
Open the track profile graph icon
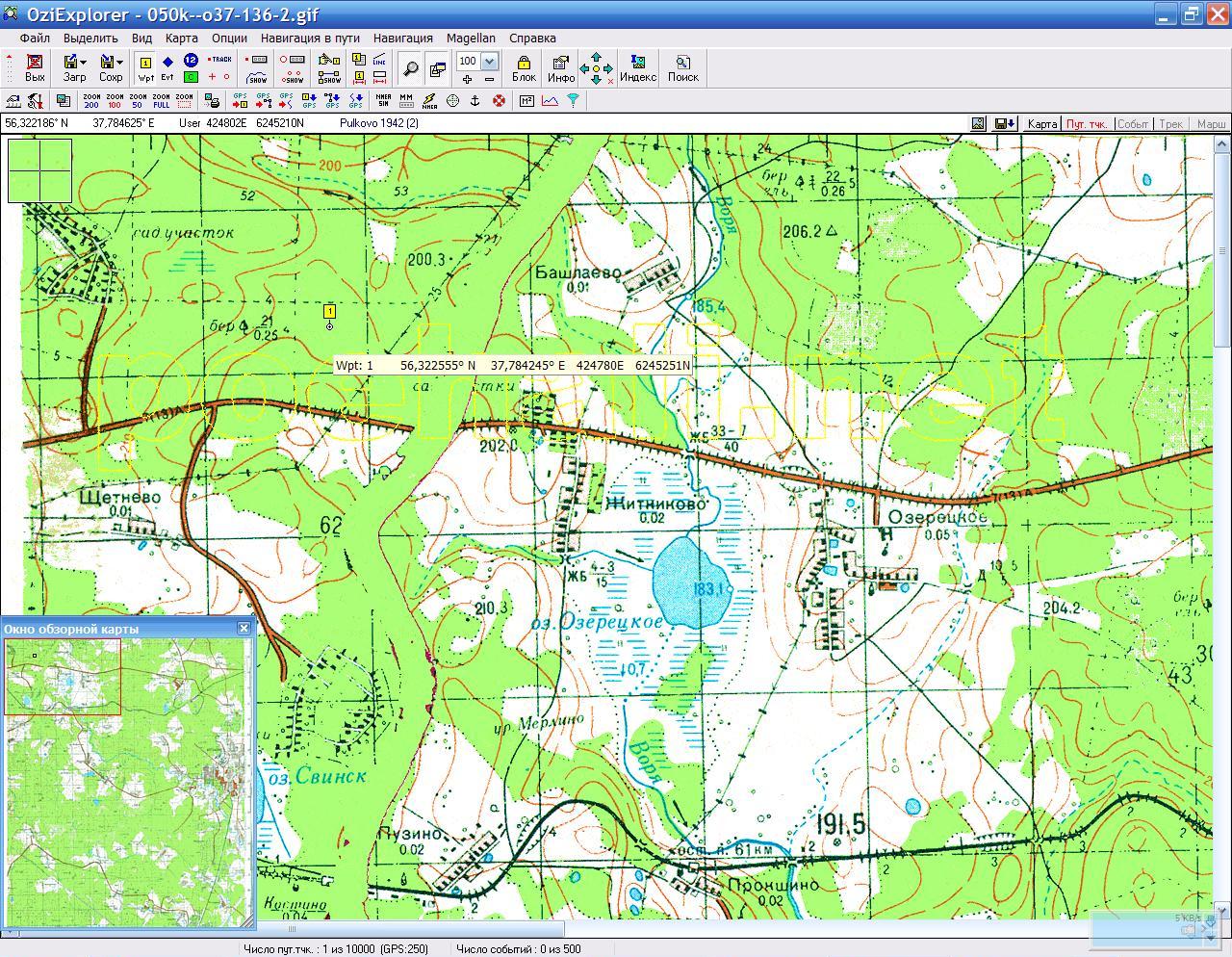(551, 100)
